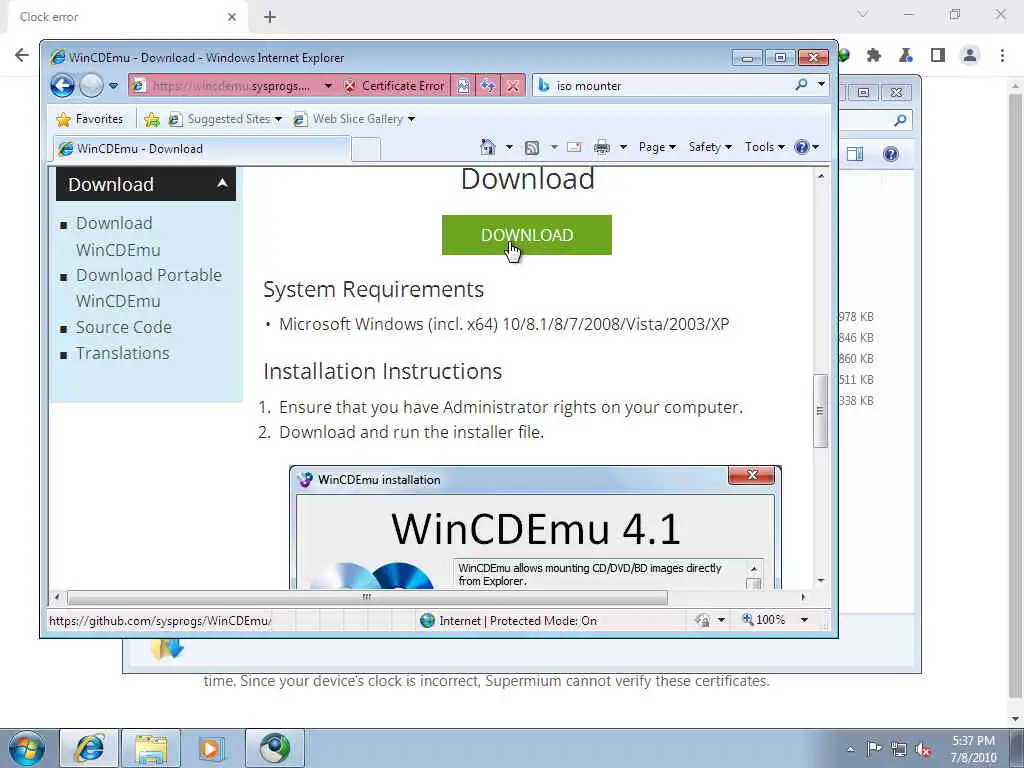Click the Explorer window help icon
This screenshot has width=1024, height=768.
tap(891, 154)
